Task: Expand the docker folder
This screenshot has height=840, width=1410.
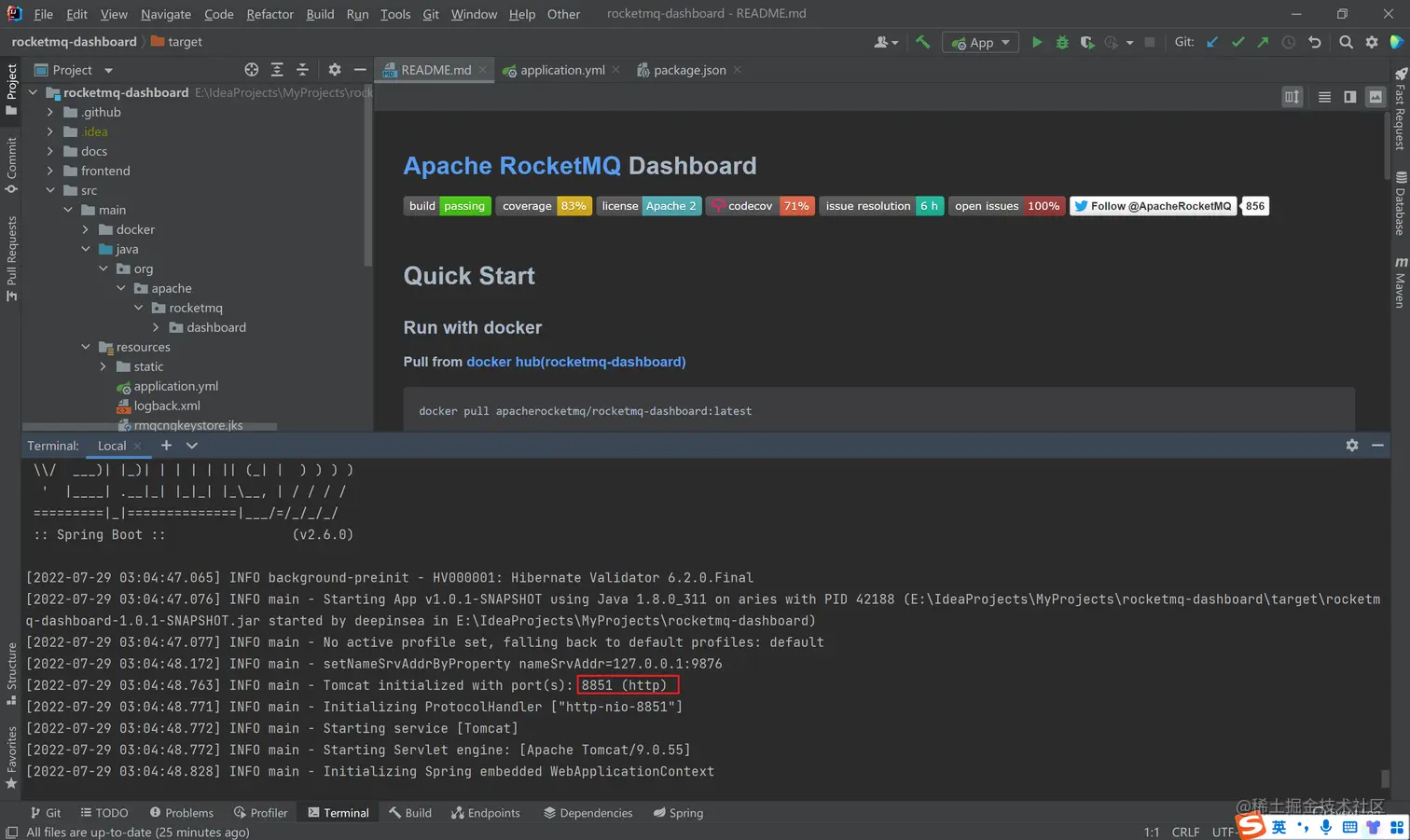Action: coord(86,229)
